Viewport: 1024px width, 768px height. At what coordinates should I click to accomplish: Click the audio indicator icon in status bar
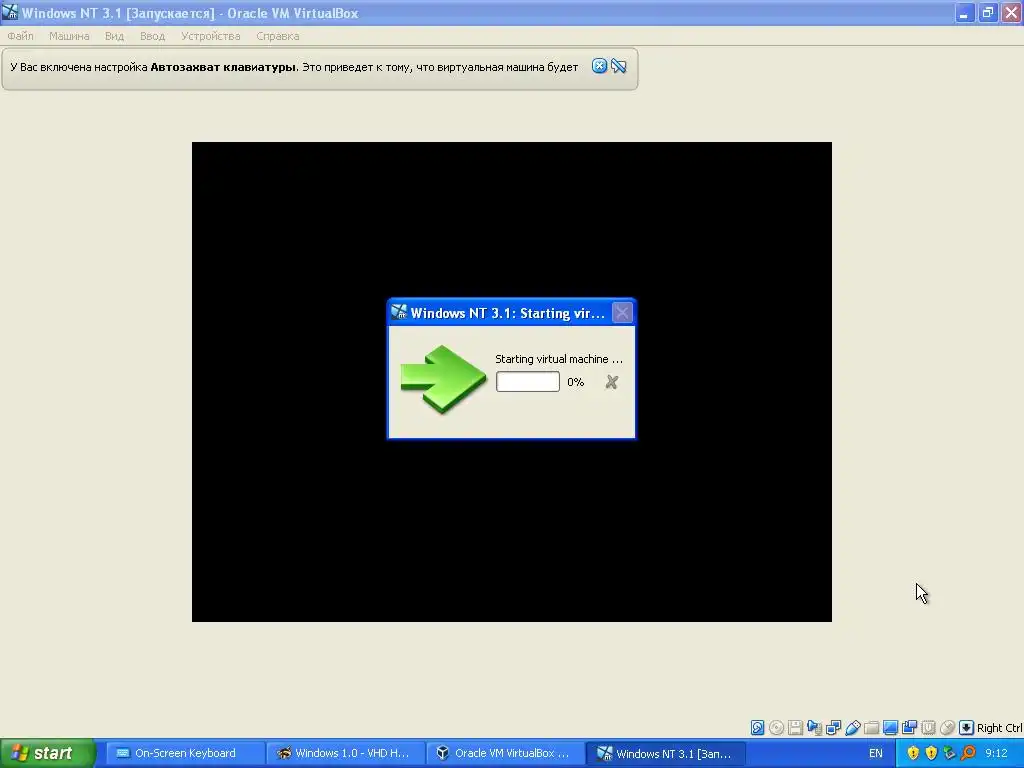coord(814,728)
